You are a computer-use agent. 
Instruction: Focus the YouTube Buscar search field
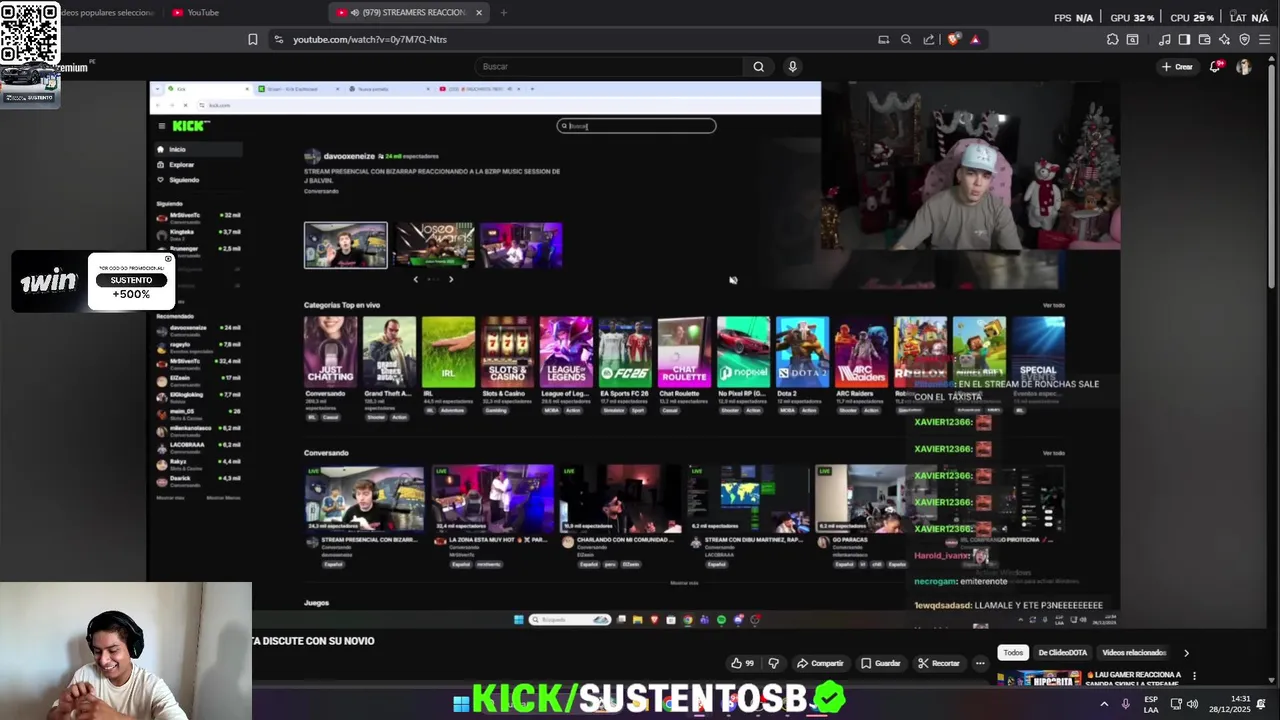pyautogui.click(x=610, y=66)
